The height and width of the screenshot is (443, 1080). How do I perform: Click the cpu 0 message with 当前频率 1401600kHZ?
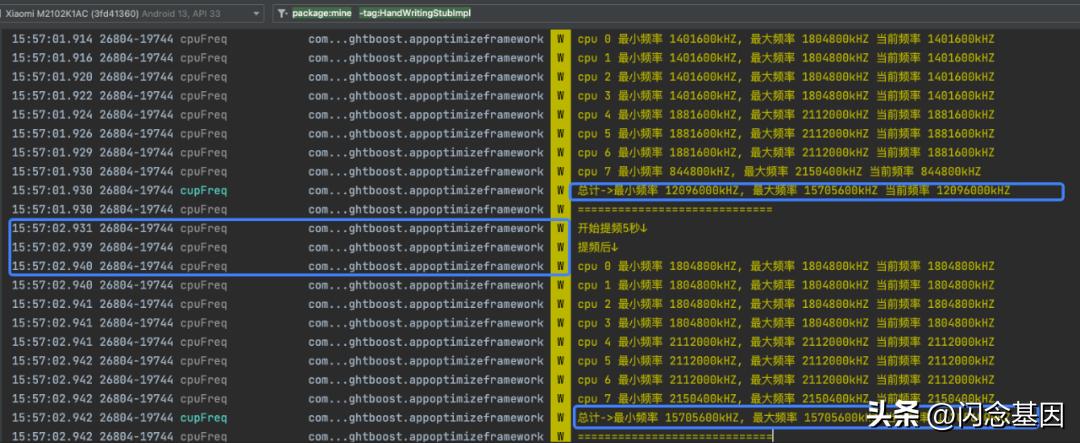click(786, 39)
